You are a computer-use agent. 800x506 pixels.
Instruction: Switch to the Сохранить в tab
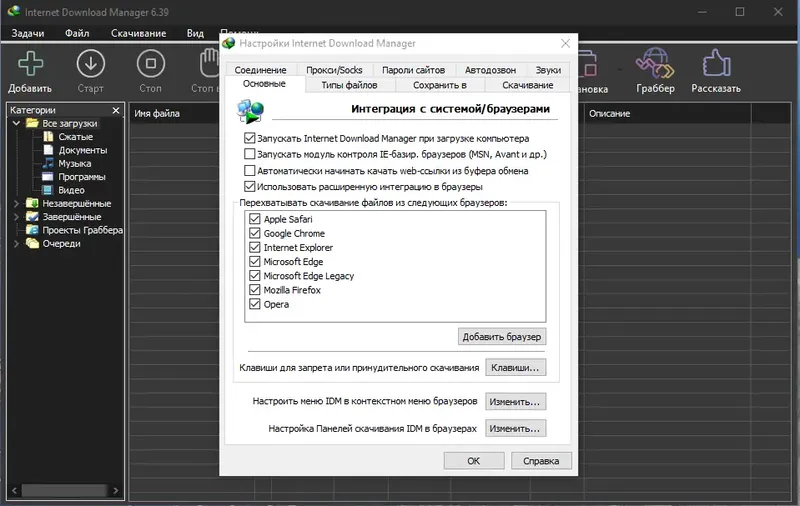tap(440, 85)
